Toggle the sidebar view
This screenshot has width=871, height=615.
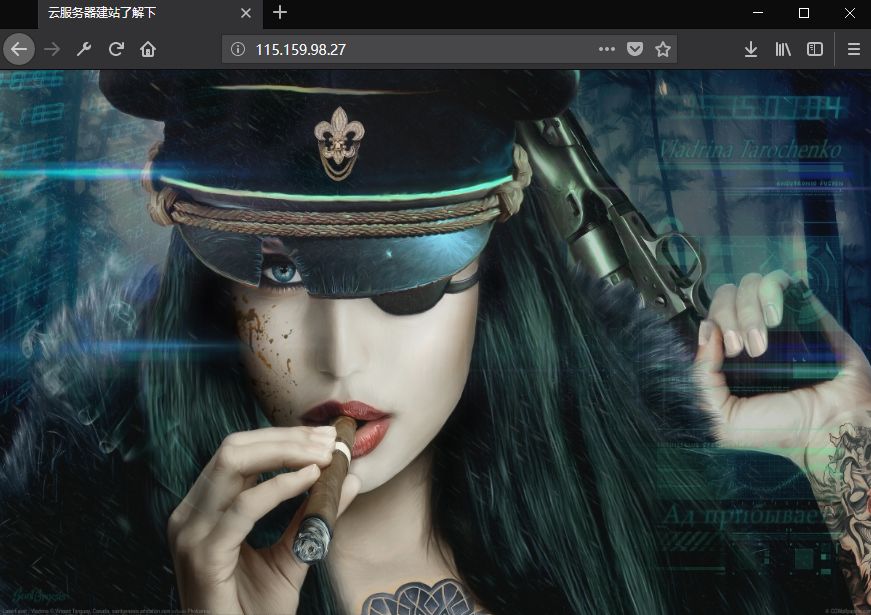(815, 49)
